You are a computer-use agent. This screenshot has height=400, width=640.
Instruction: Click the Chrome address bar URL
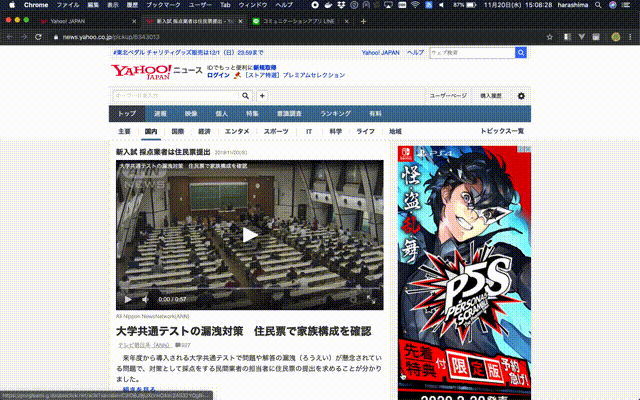click(x=111, y=37)
